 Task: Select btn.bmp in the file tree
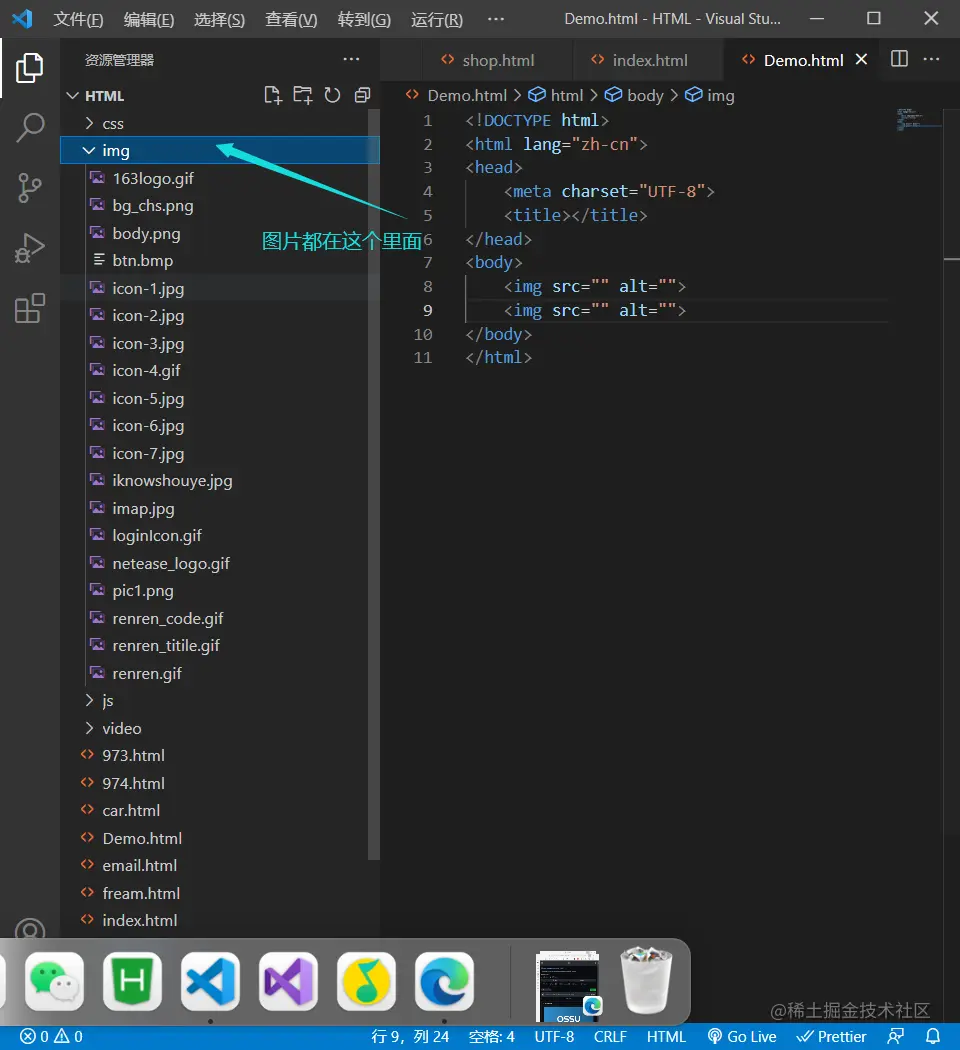(143, 260)
